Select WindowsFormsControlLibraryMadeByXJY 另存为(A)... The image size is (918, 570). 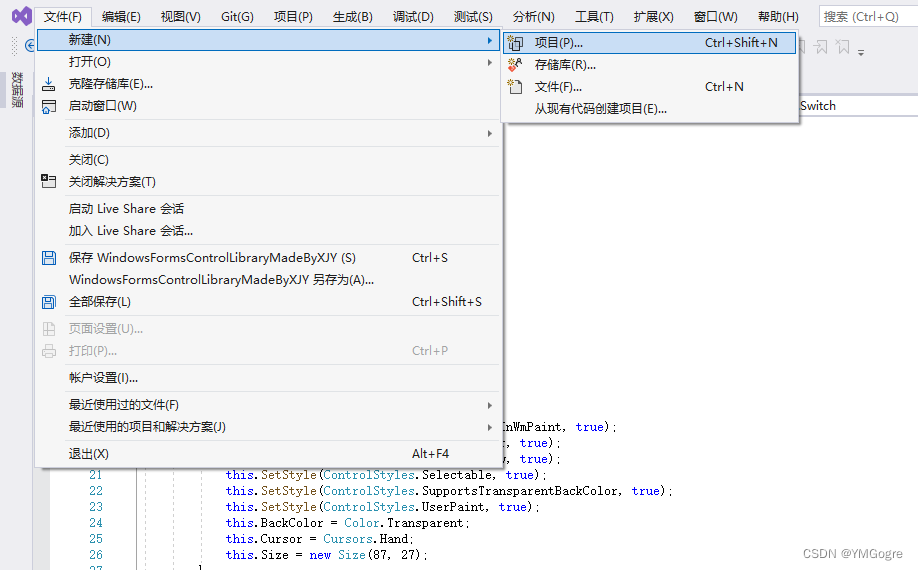(x=268, y=280)
